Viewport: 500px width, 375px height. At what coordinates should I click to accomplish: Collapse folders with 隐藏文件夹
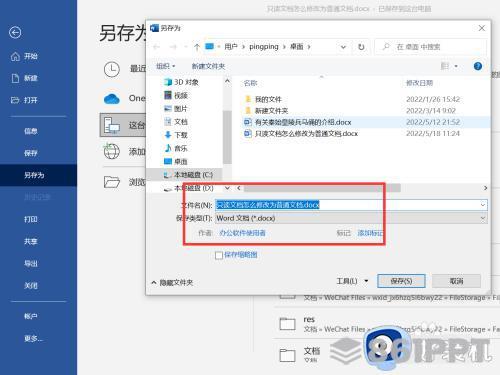click(x=173, y=283)
